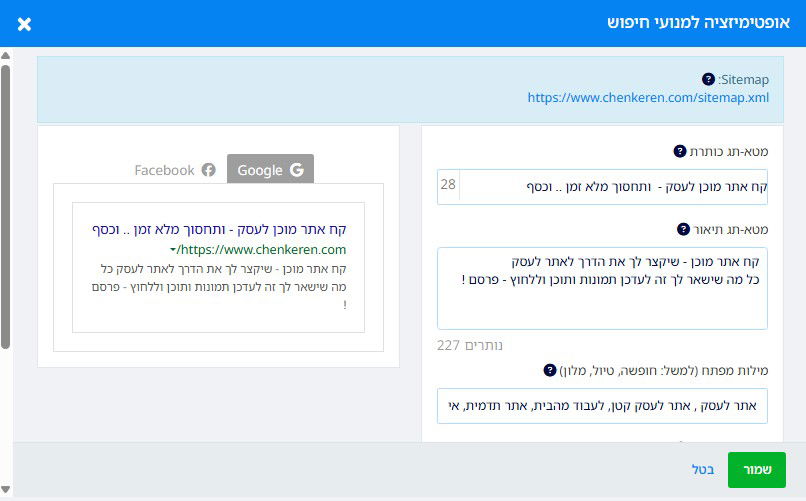Click the preview title link in Google snippet
The width and height of the screenshot is (806, 501).
pos(219,229)
